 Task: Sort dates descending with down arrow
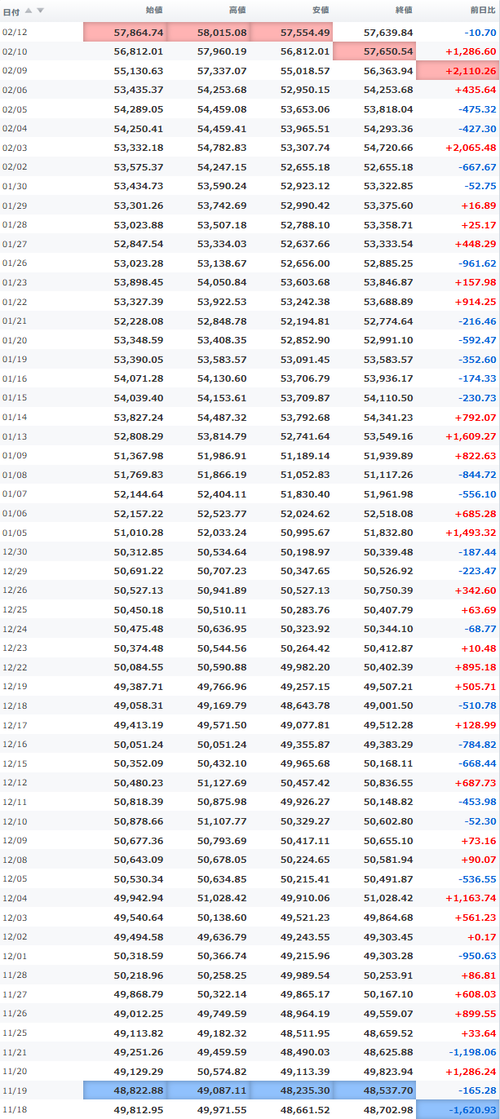click(40, 10)
